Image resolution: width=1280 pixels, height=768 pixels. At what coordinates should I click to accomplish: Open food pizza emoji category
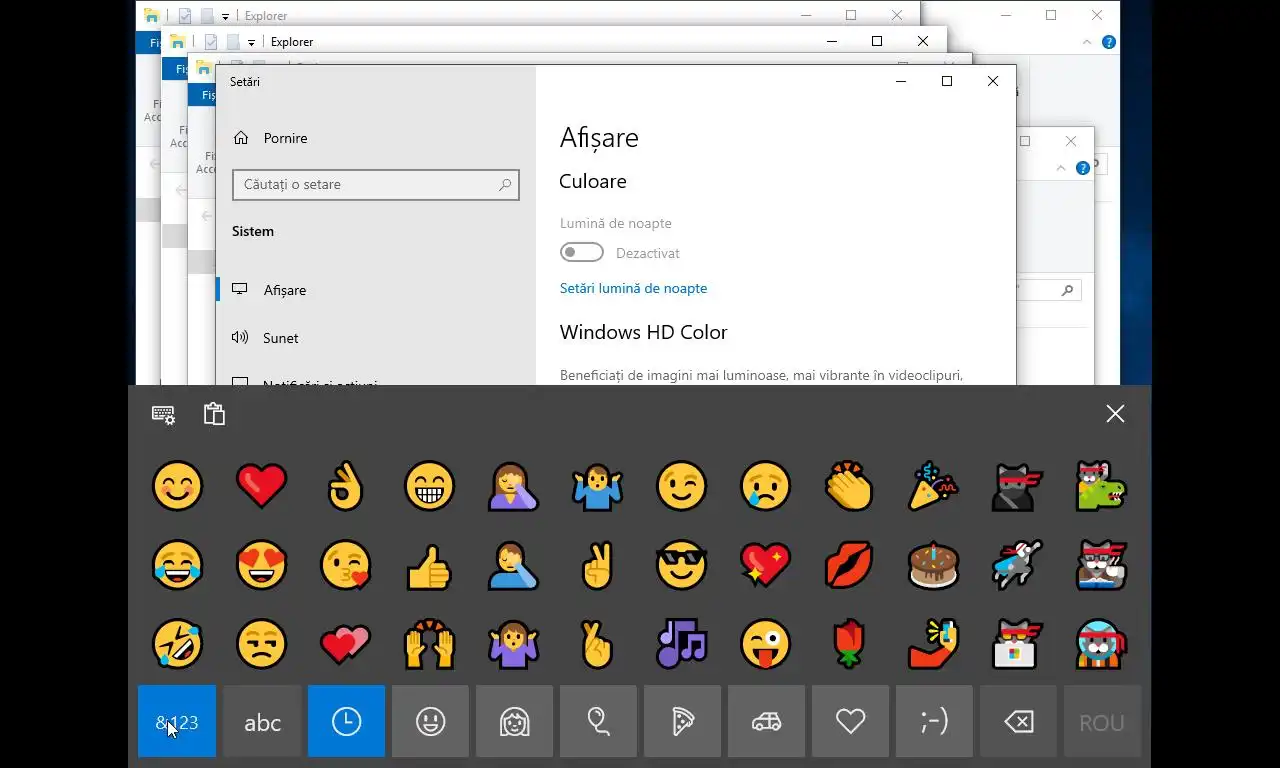point(682,721)
